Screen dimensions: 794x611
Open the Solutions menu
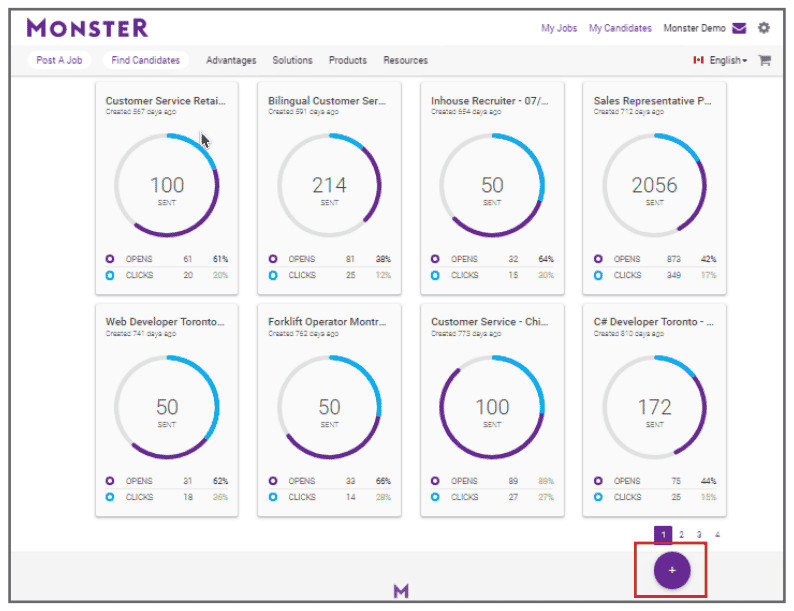click(x=292, y=60)
